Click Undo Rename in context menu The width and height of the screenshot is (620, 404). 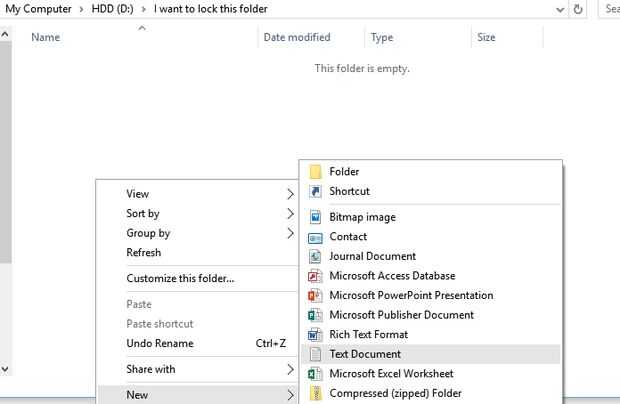pyautogui.click(x=160, y=343)
